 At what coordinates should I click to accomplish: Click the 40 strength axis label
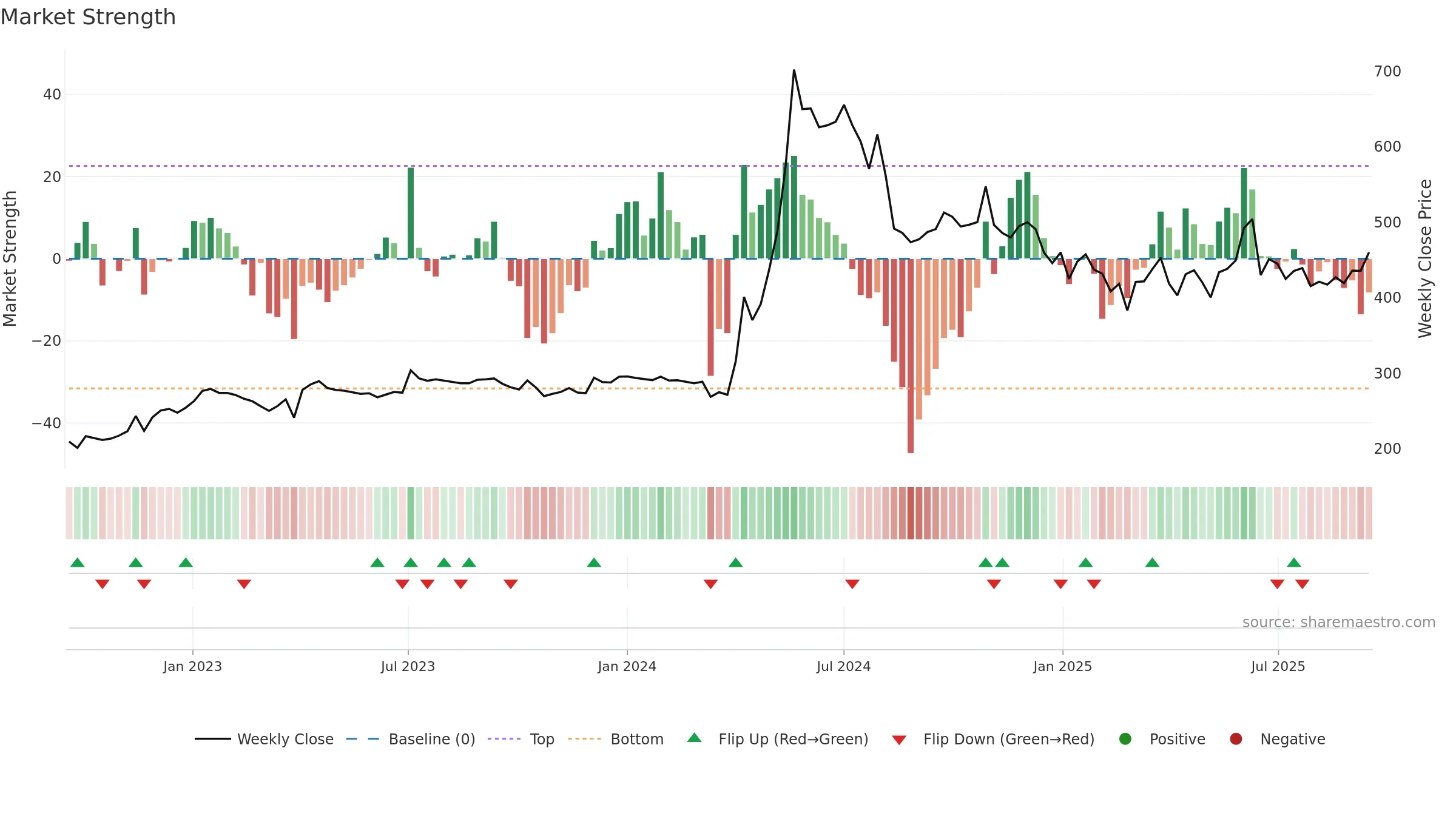point(52,95)
